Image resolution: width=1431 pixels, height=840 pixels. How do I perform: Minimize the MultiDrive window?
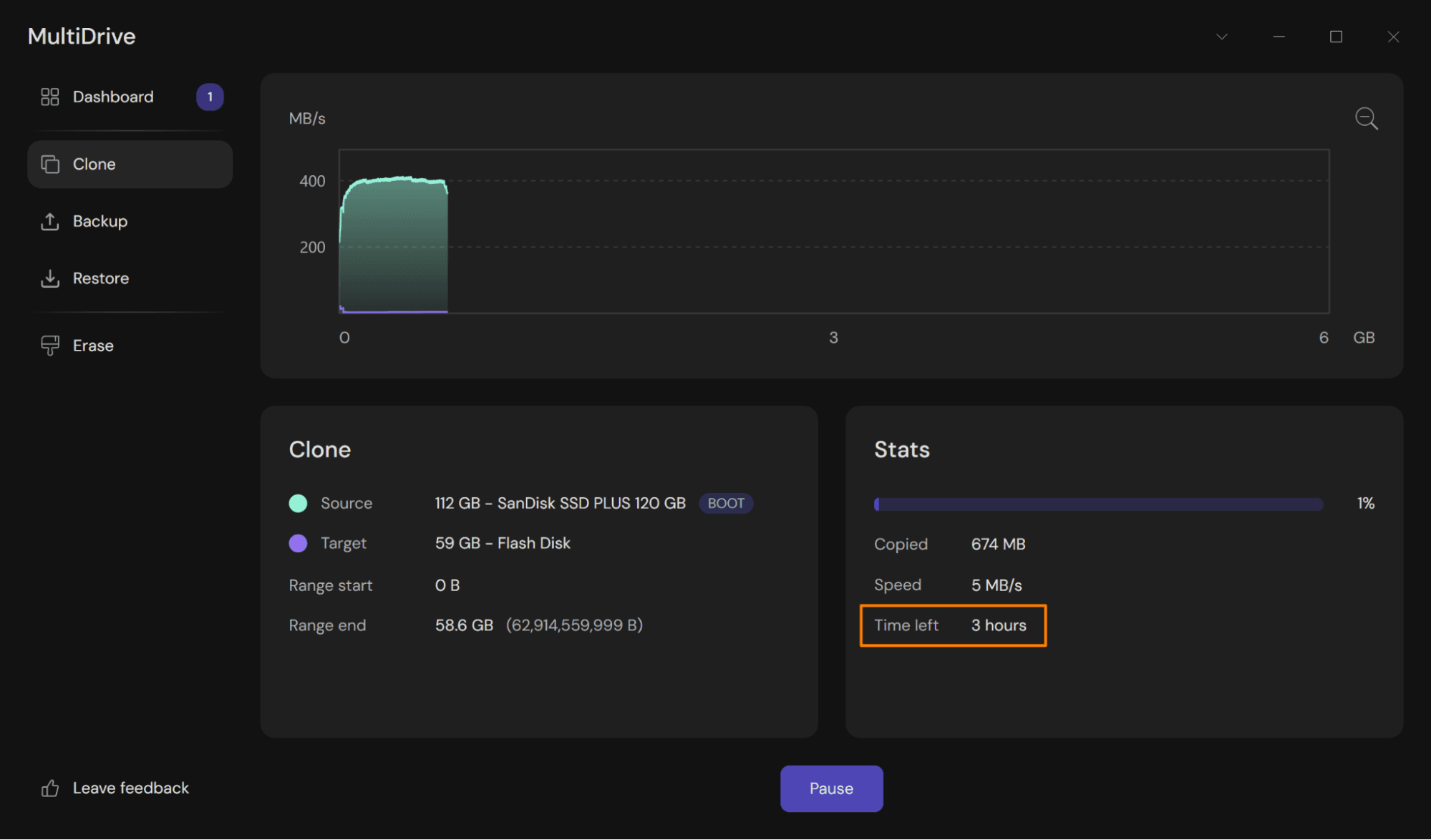tap(1279, 36)
